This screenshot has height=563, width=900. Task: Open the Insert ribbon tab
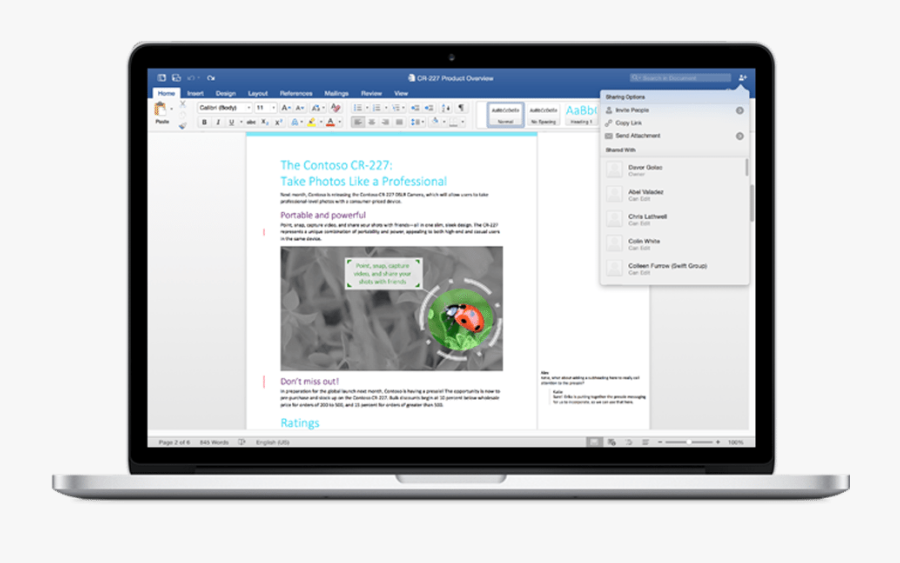point(195,93)
